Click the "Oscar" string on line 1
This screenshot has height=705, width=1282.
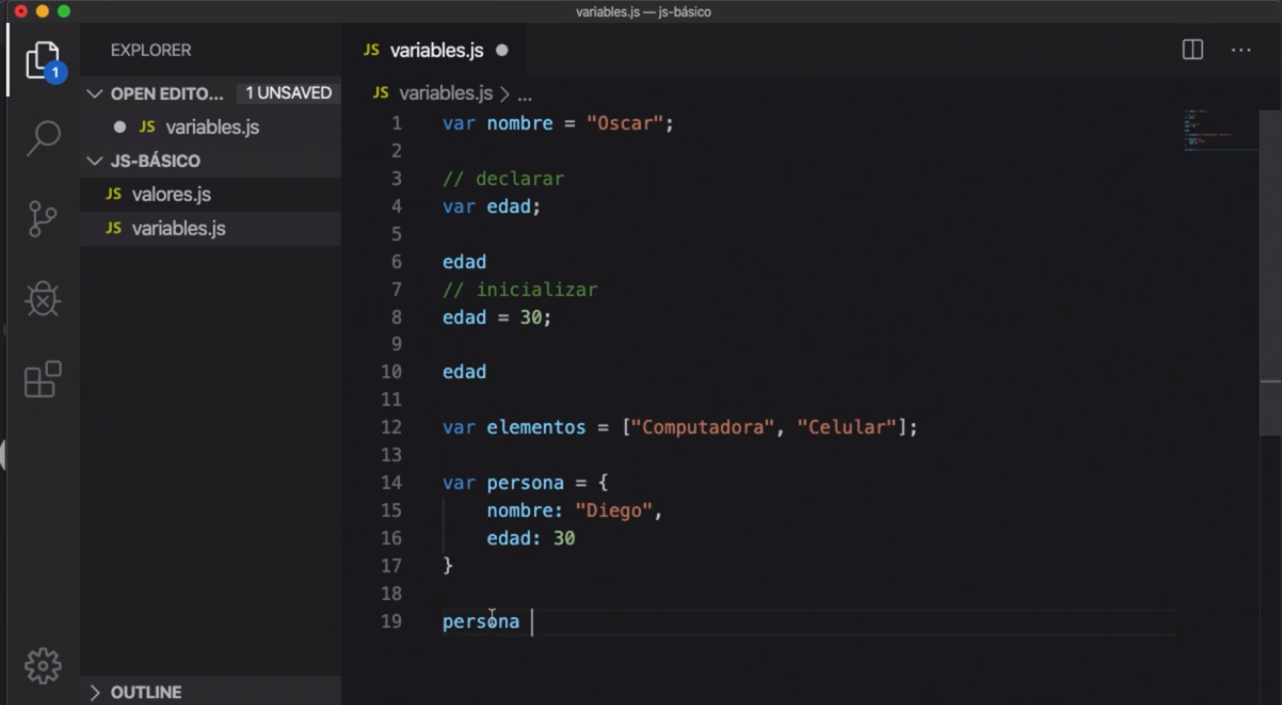625,124
